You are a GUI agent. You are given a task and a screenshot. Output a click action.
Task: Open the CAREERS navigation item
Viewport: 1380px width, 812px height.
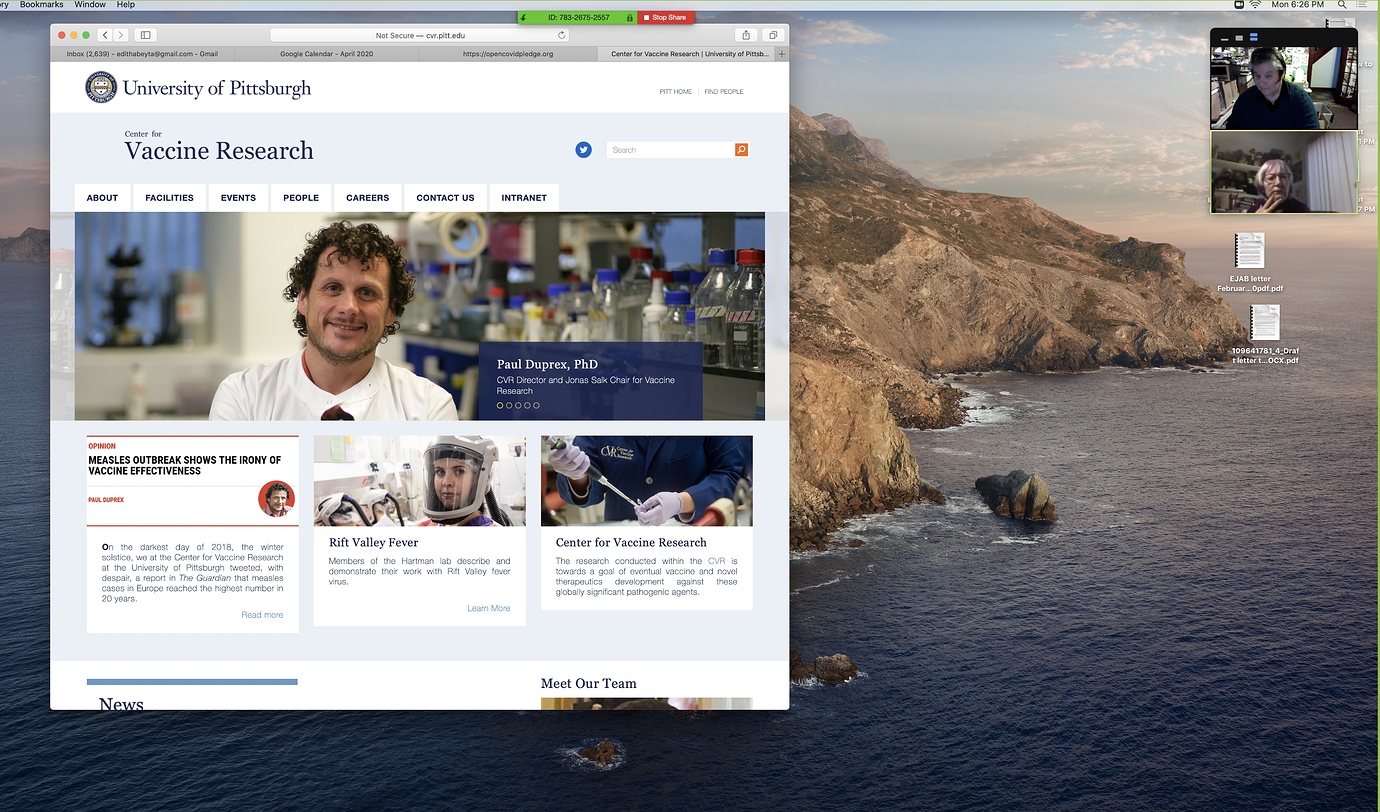click(x=368, y=198)
